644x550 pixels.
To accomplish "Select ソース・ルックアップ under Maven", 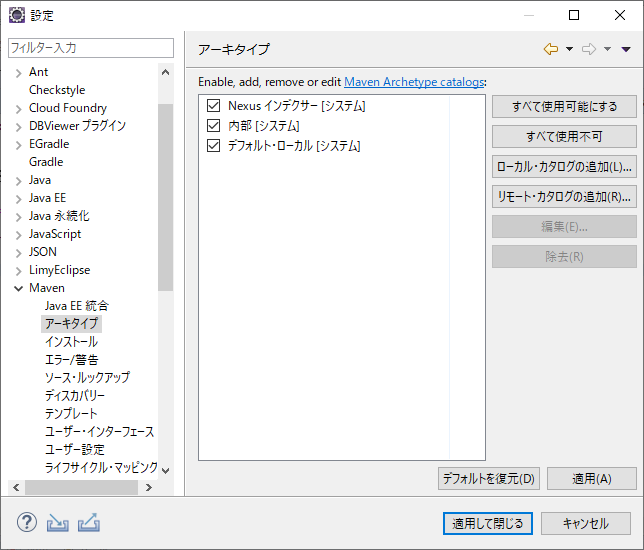I will tap(87, 377).
